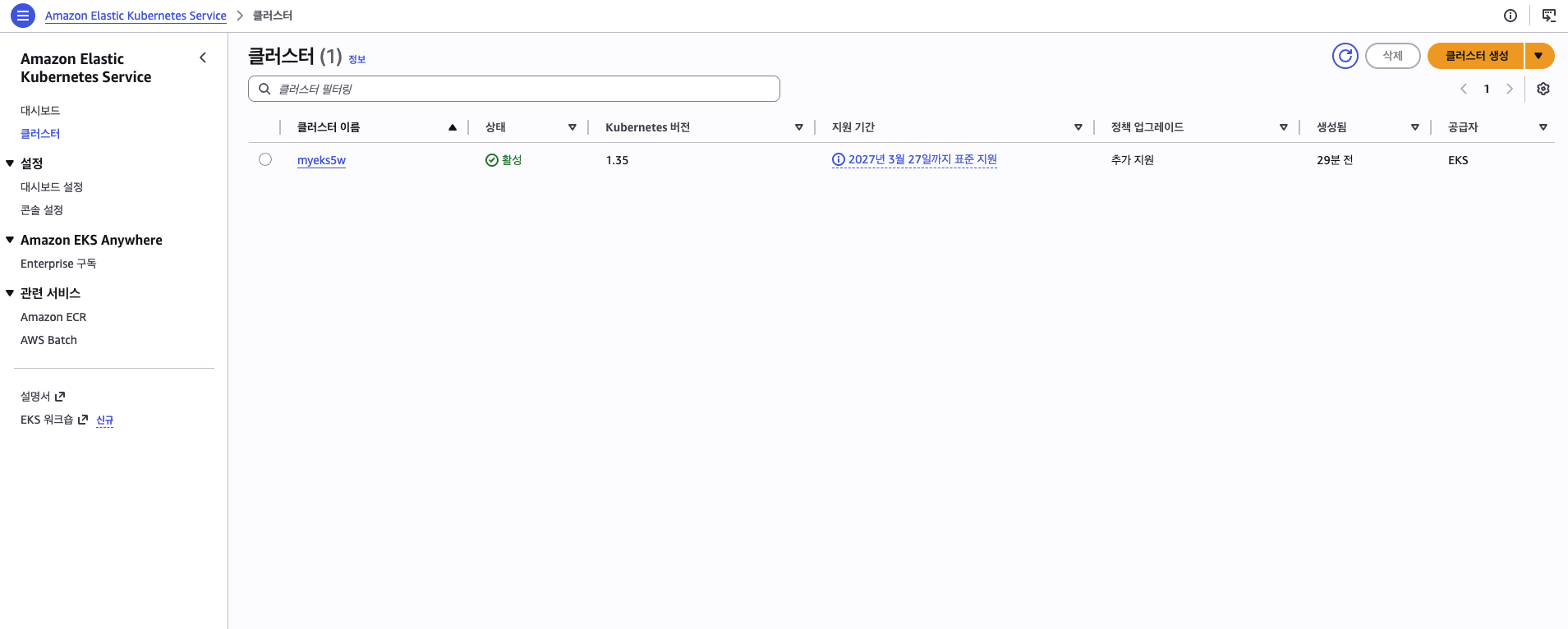Collapse the Amazon EKS Anywhere section
The image size is (1568, 629).
click(10, 240)
